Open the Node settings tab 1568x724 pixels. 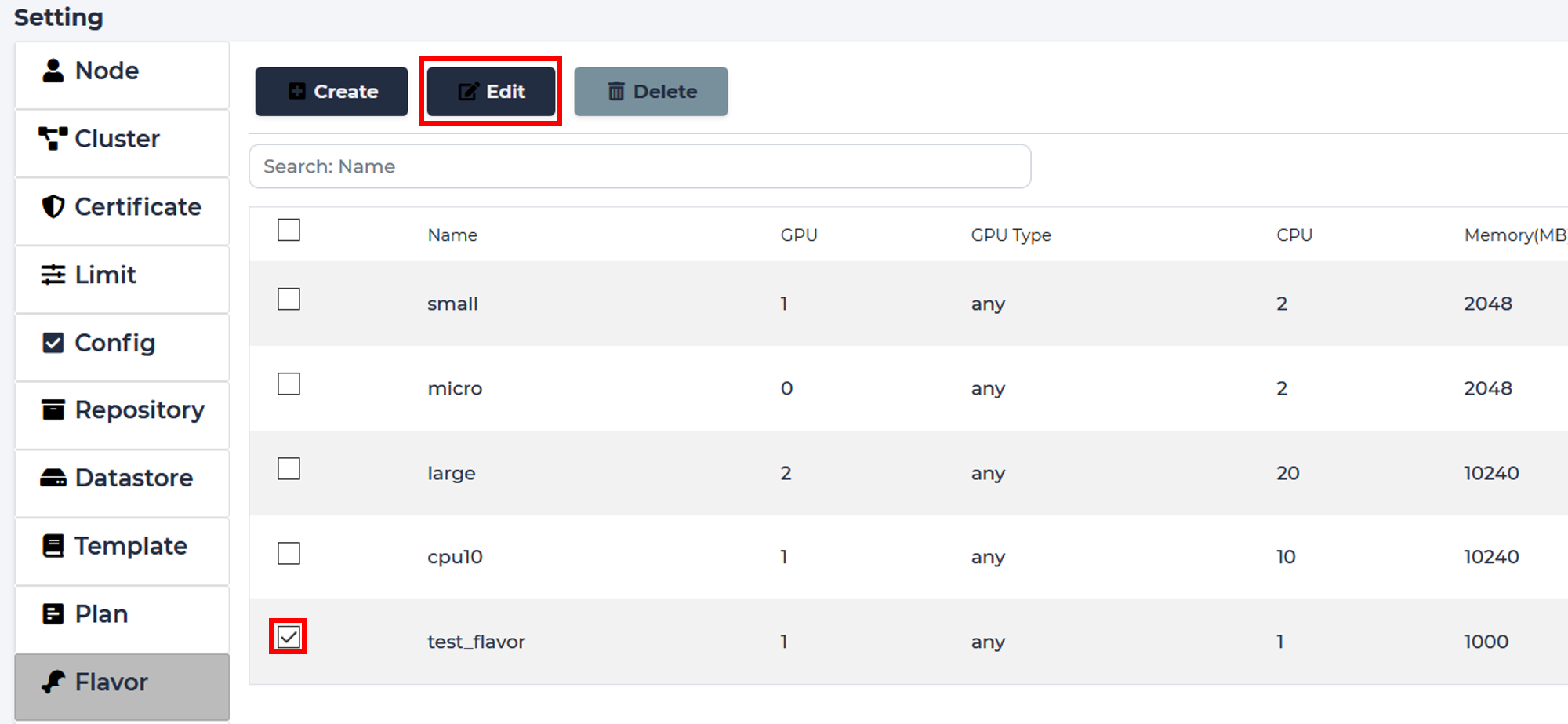click(122, 75)
